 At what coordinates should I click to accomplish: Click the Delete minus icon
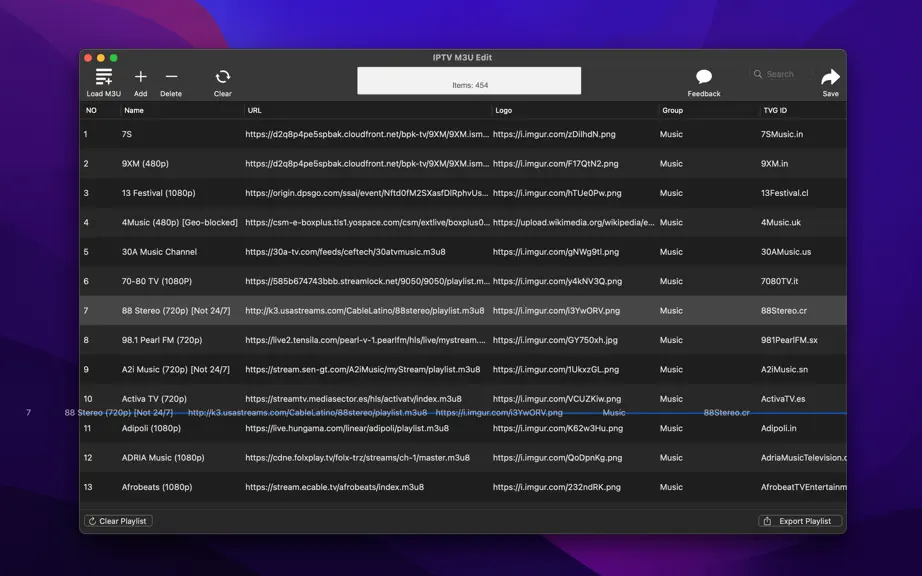pyautogui.click(x=171, y=76)
